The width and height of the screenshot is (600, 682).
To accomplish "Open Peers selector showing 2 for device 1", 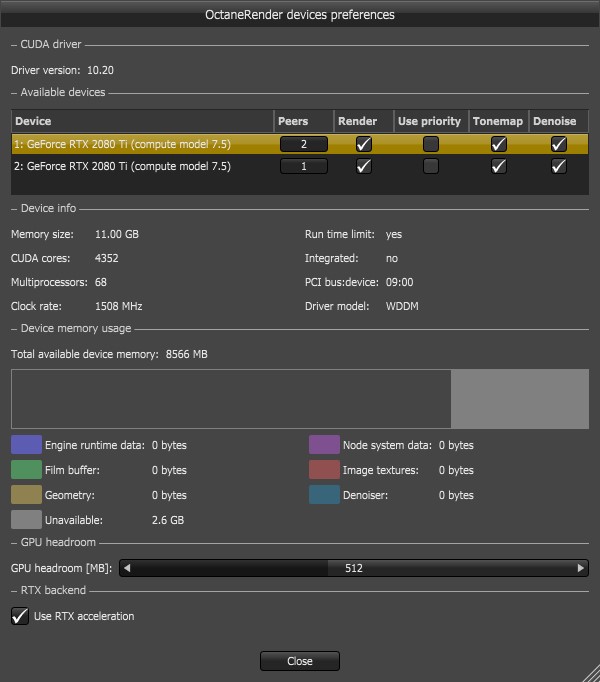I will pyautogui.click(x=304, y=144).
